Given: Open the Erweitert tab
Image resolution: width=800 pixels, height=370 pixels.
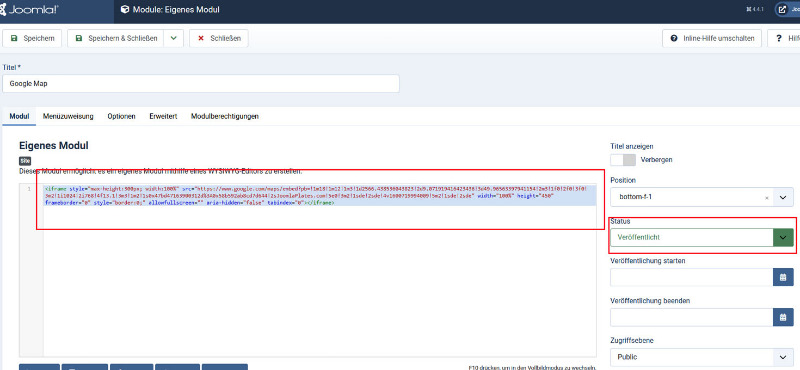Looking at the screenshot, I should click(x=163, y=116).
